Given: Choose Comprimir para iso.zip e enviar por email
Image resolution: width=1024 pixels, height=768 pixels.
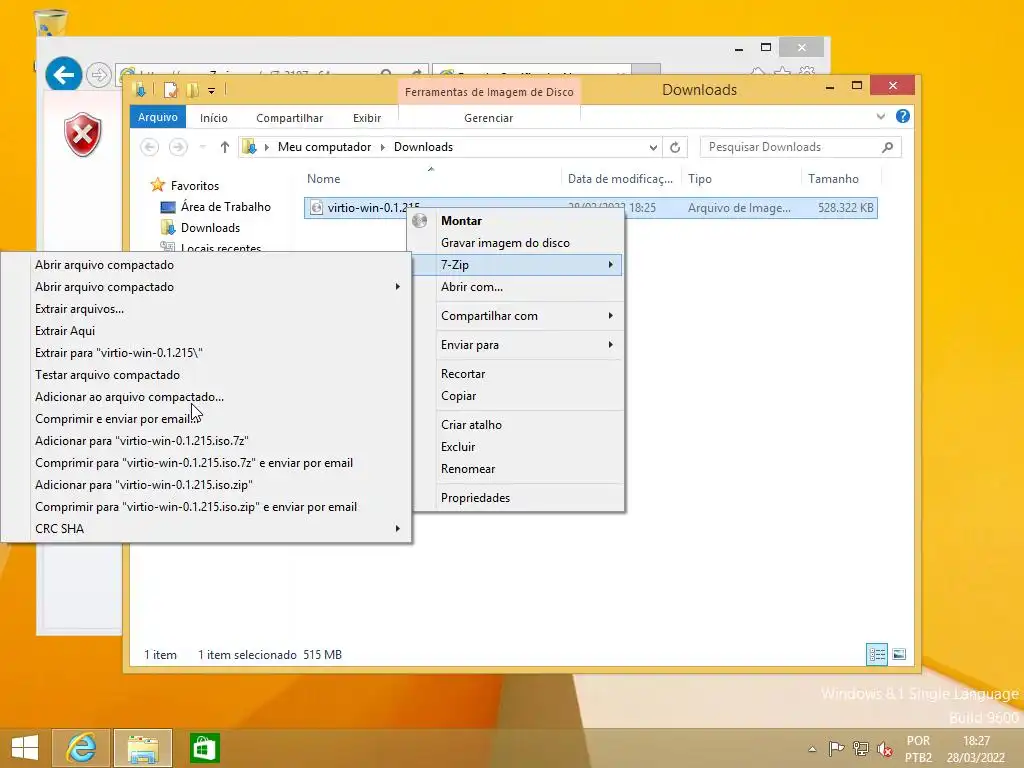Looking at the screenshot, I should 206,507.
